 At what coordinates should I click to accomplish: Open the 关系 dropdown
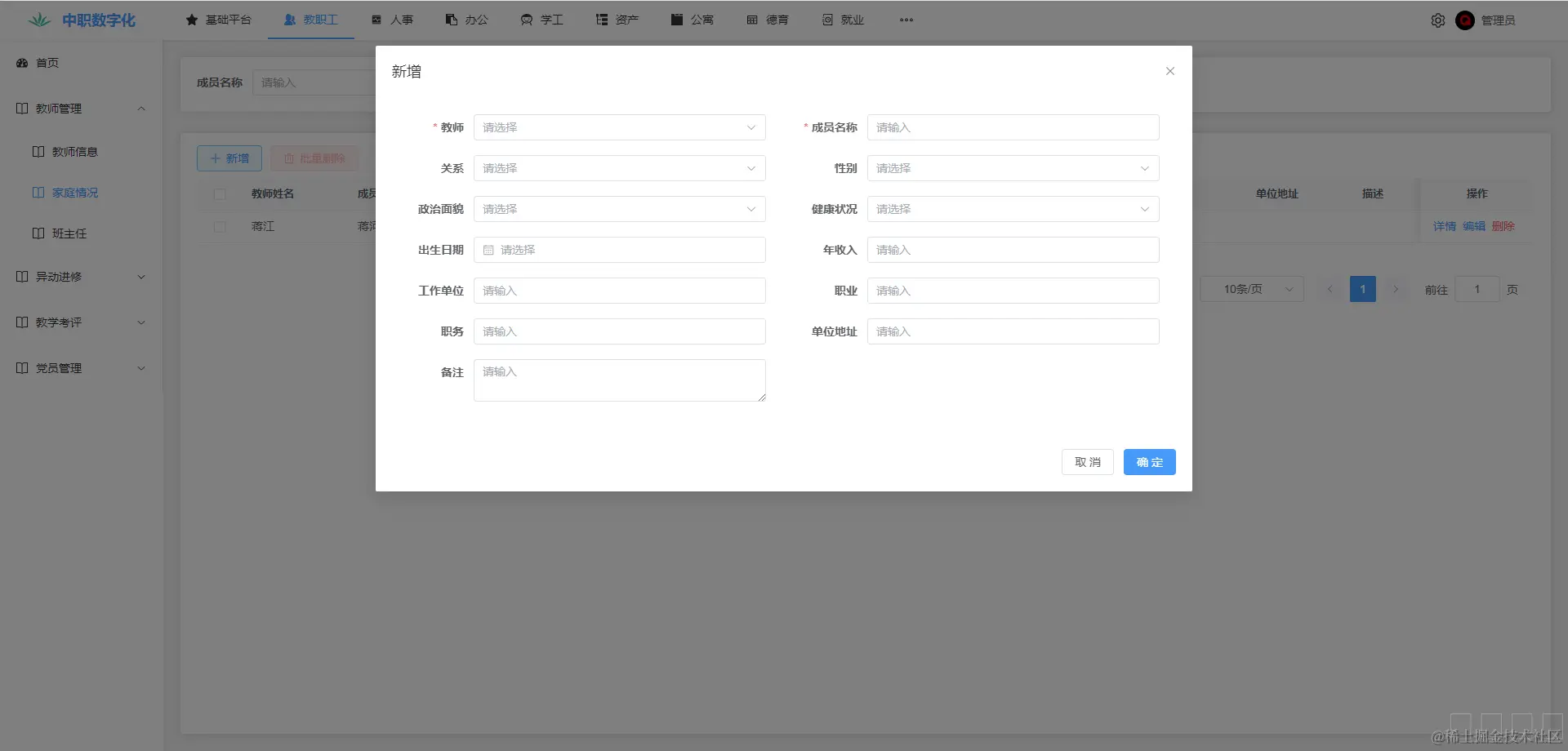(x=620, y=168)
